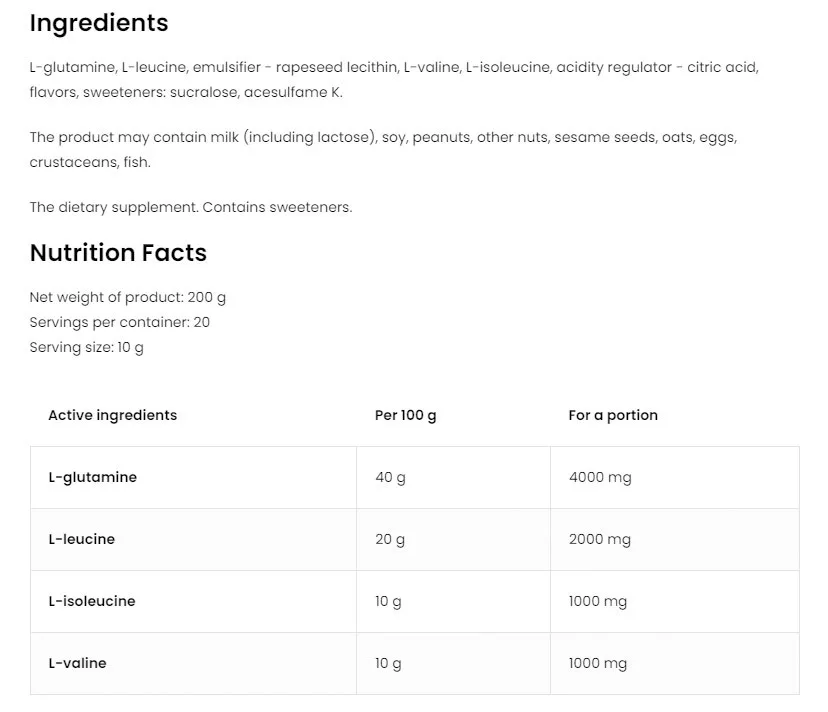
Task: Select the L-valine row label
Action: tap(77, 663)
